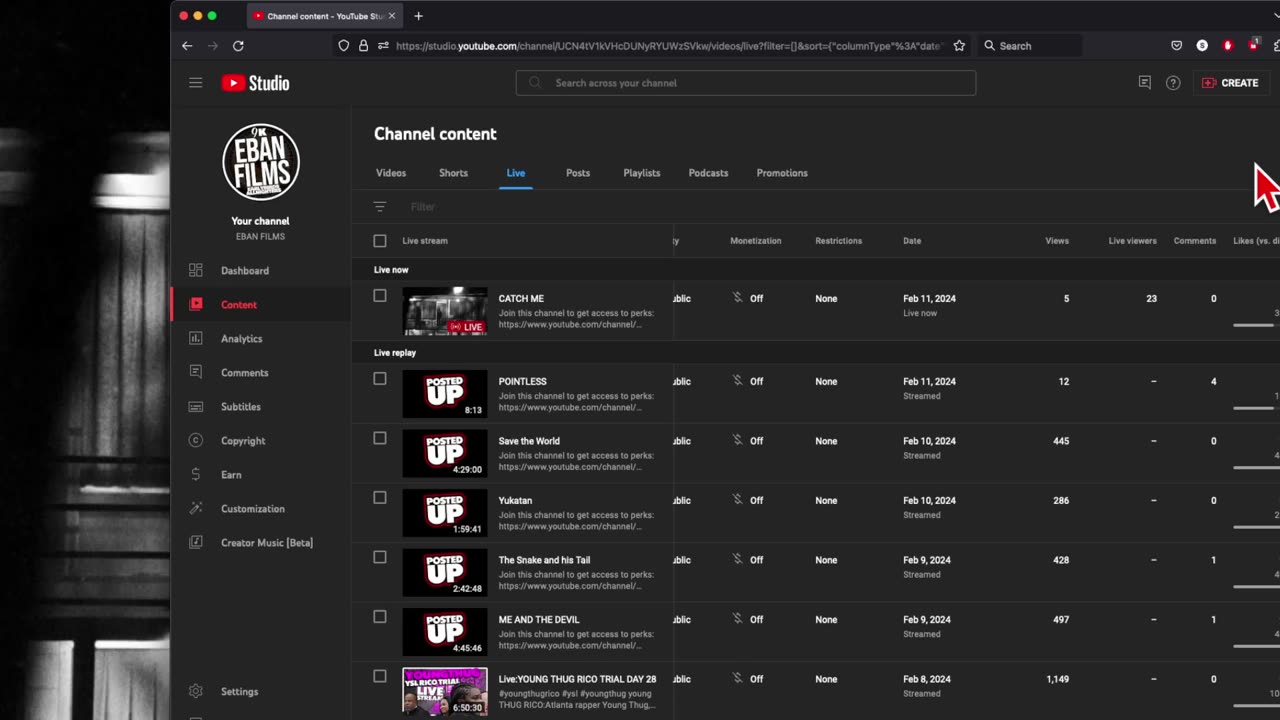Viewport: 1280px width, 720px height.
Task: Click the browser Search box
Action: point(1030,46)
